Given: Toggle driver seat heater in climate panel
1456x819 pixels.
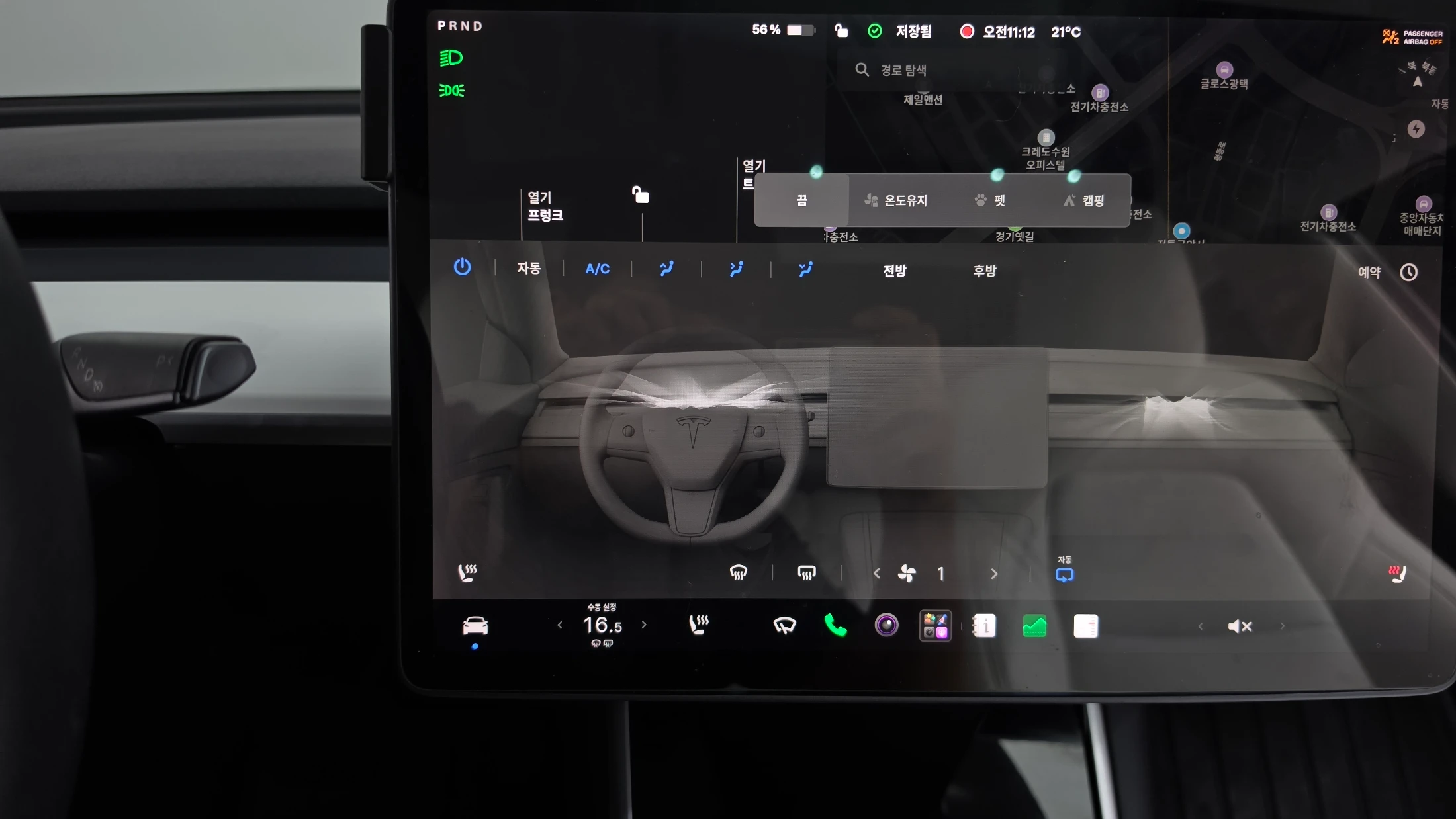Looking at the screenshot, I should point(467,572).
